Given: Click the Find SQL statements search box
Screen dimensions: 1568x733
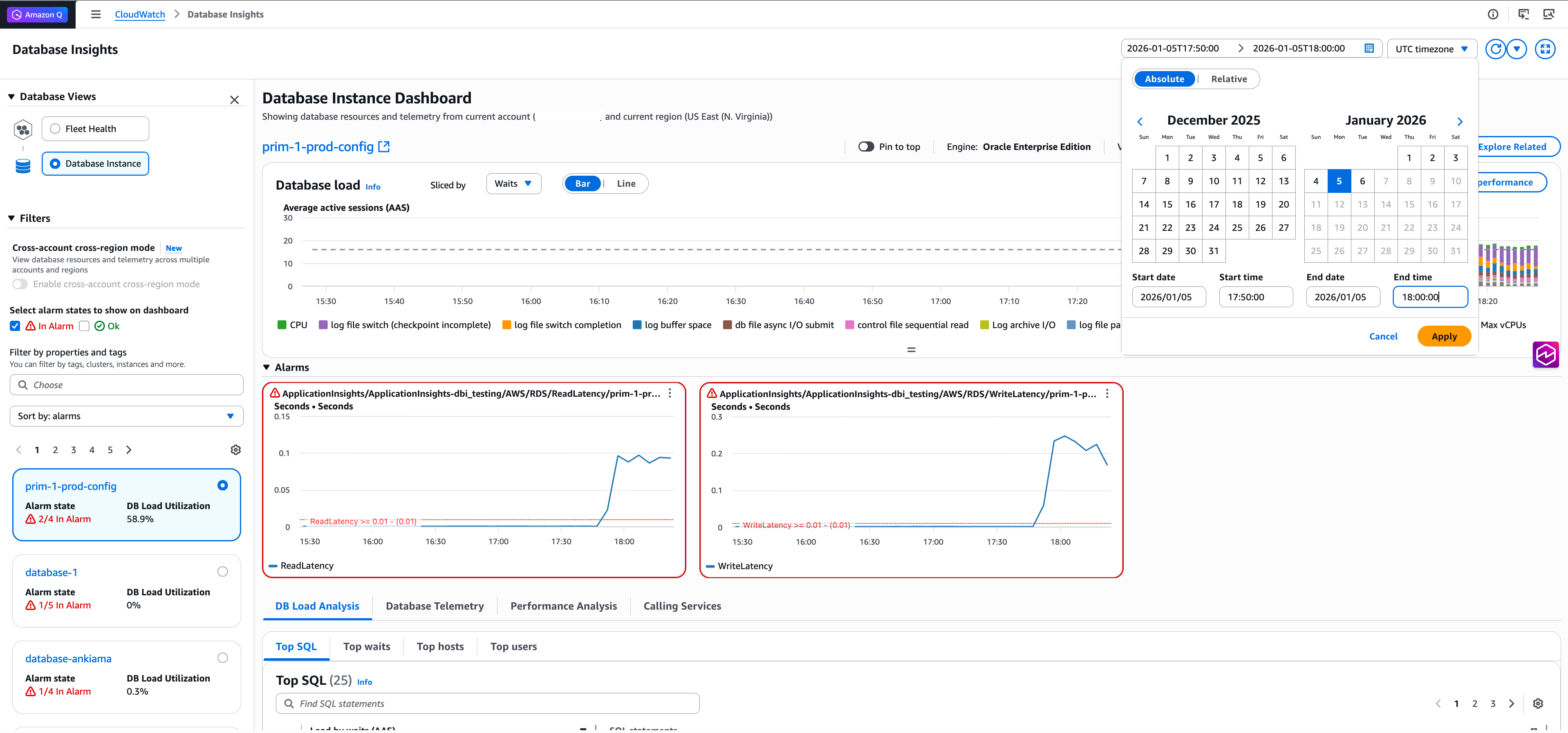Looking at the screenshot, I should (x=488, y=703).
